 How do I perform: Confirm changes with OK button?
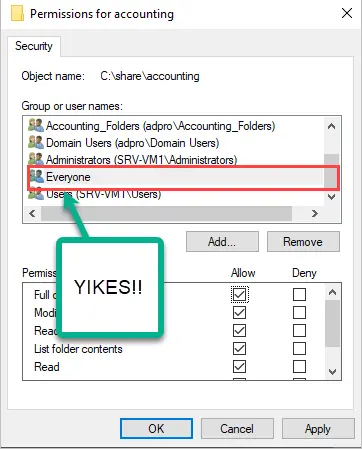[156, 429]
